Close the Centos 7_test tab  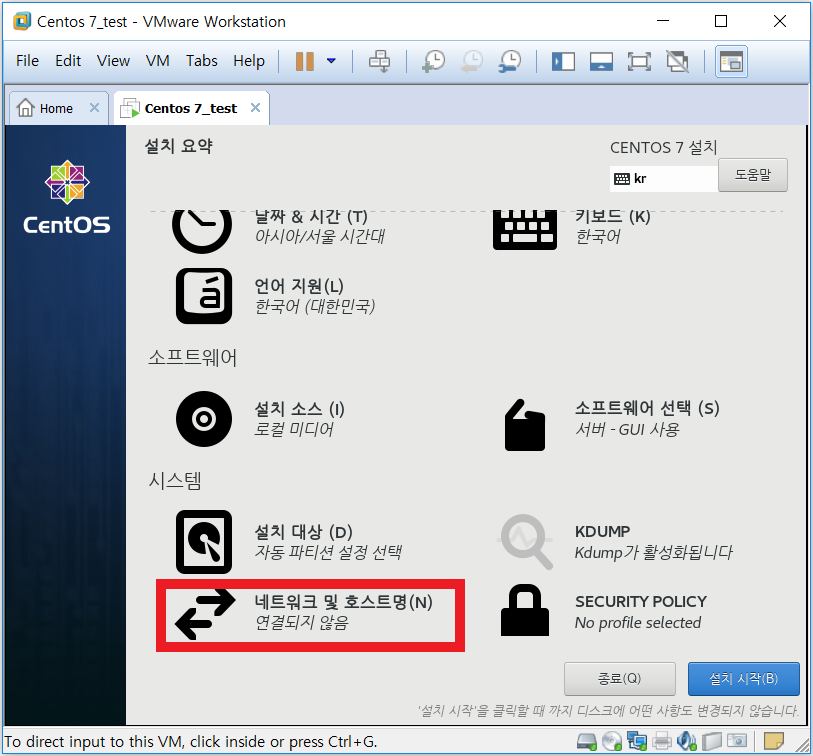[255, 108]
